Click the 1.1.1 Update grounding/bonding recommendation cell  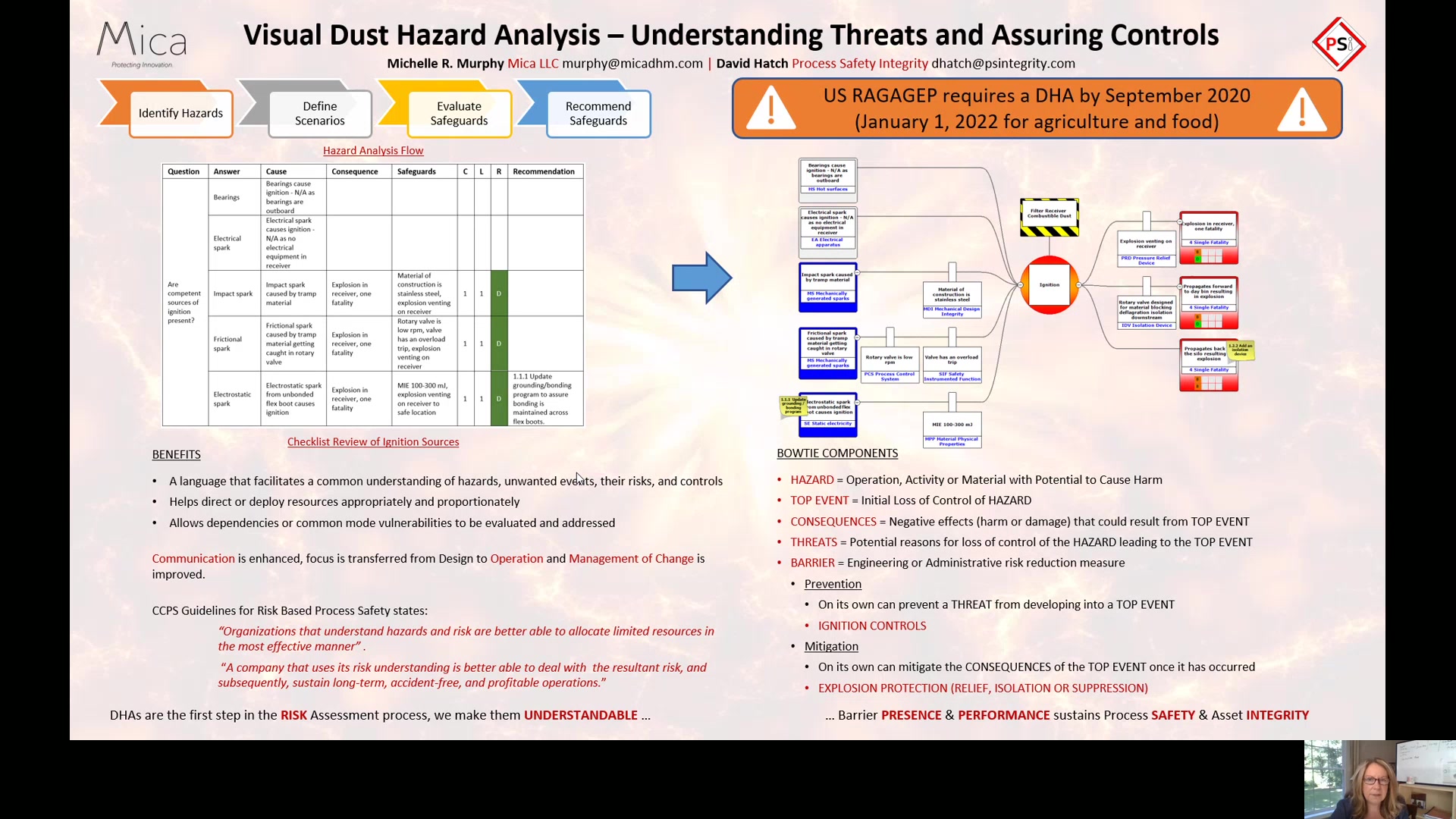tap(544, 398)
